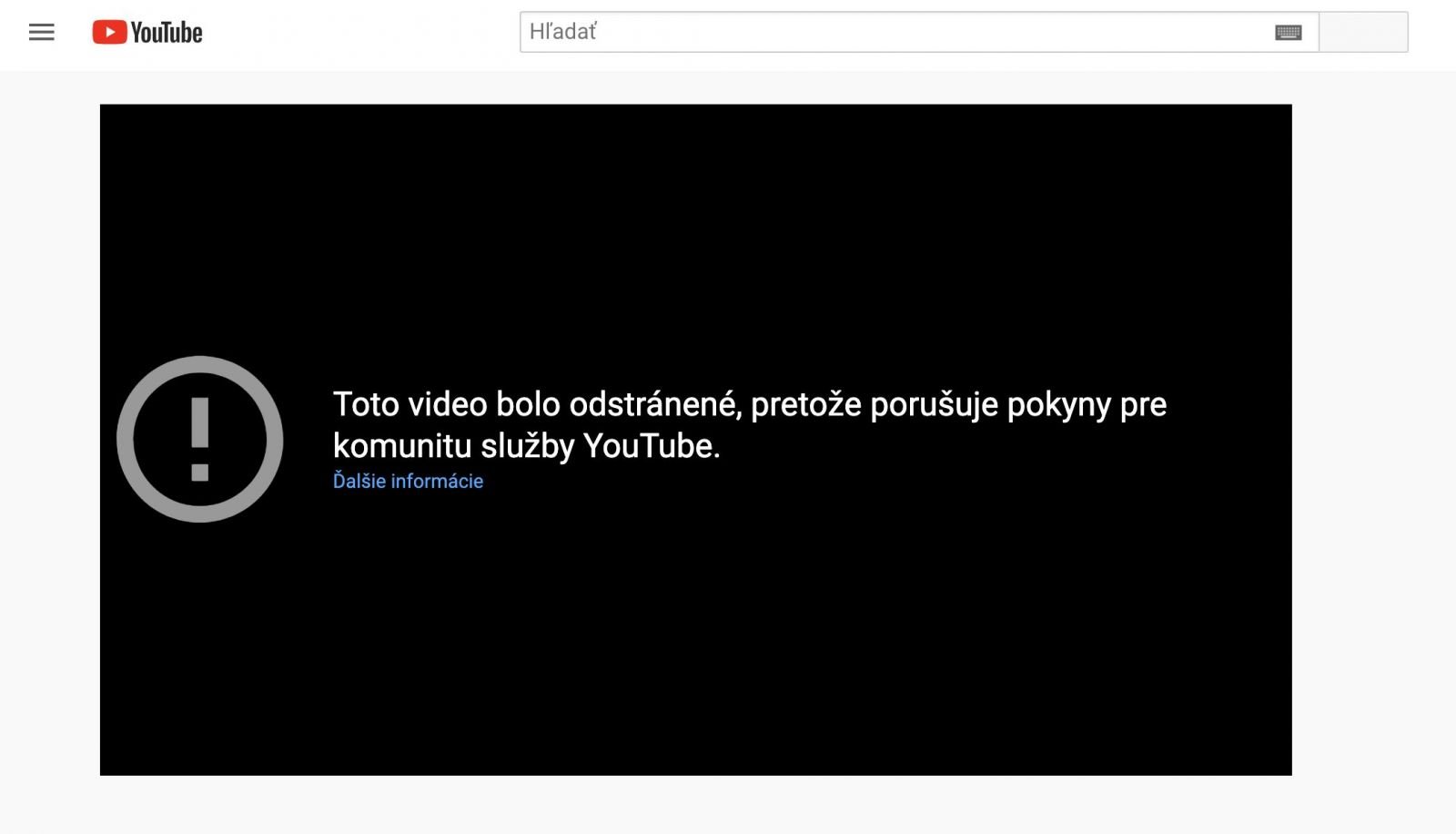Open the hamburger guide menu
Image resolution: width=1456 pixels, height=834 pixels.
click(x=42, y=33)
